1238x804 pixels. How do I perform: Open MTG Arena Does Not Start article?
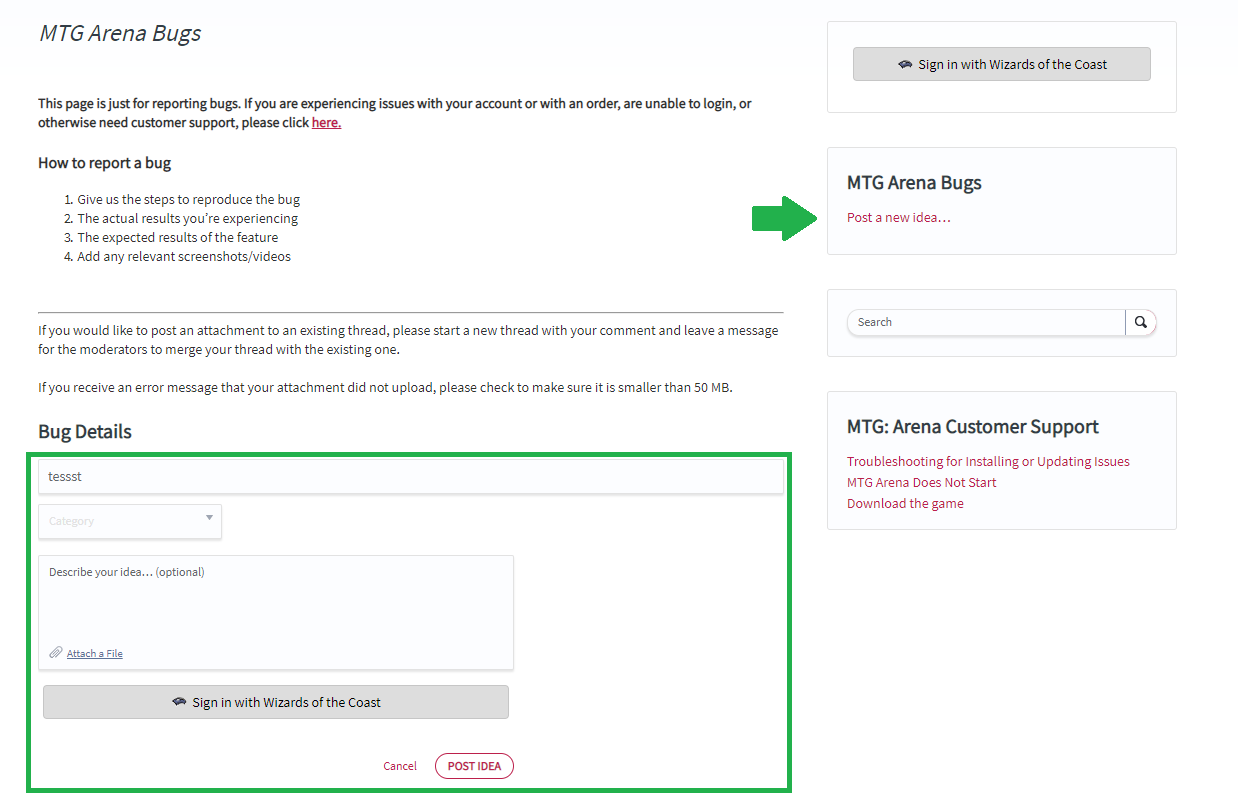click(921, 482)
